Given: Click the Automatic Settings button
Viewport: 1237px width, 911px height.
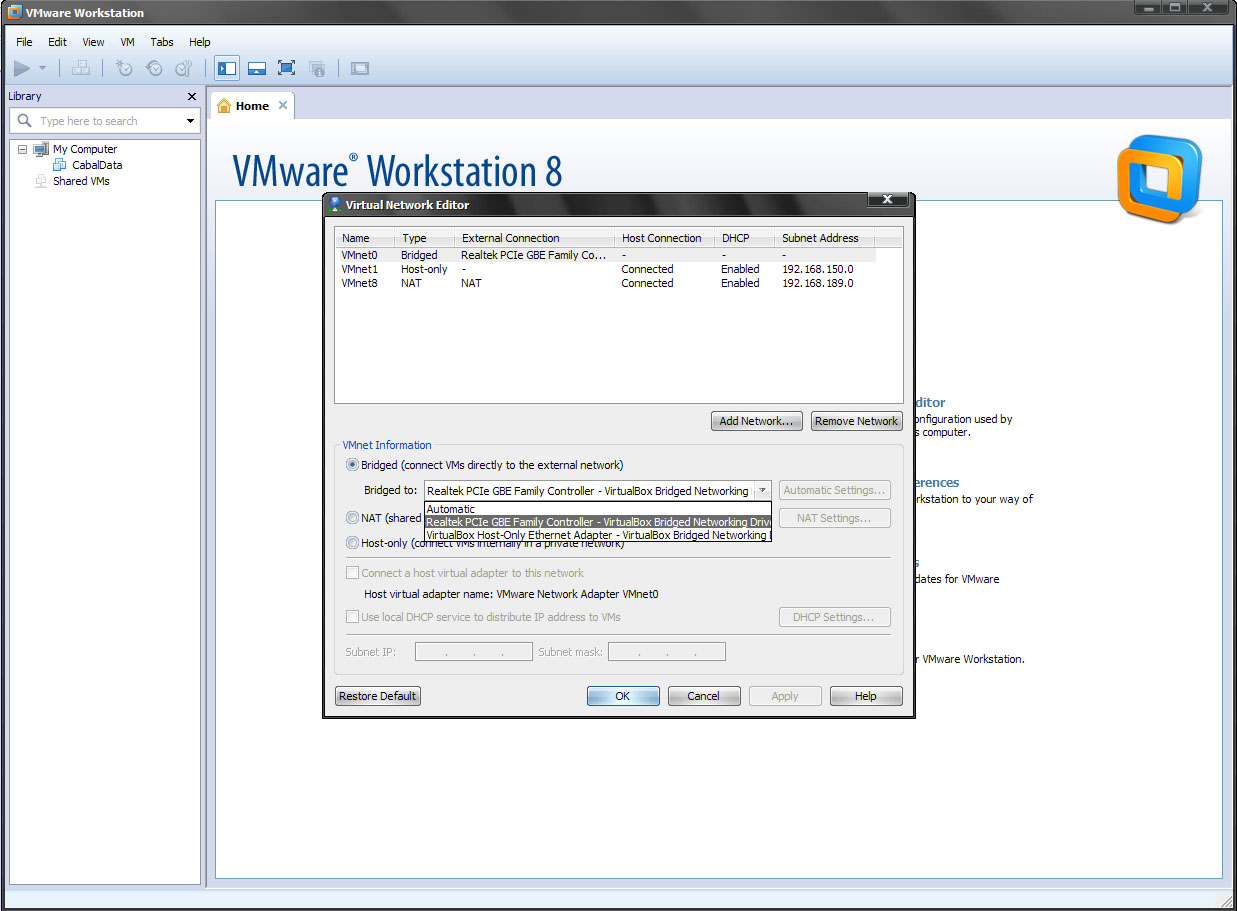Looking at the screenshot, I should pos(834,490).
